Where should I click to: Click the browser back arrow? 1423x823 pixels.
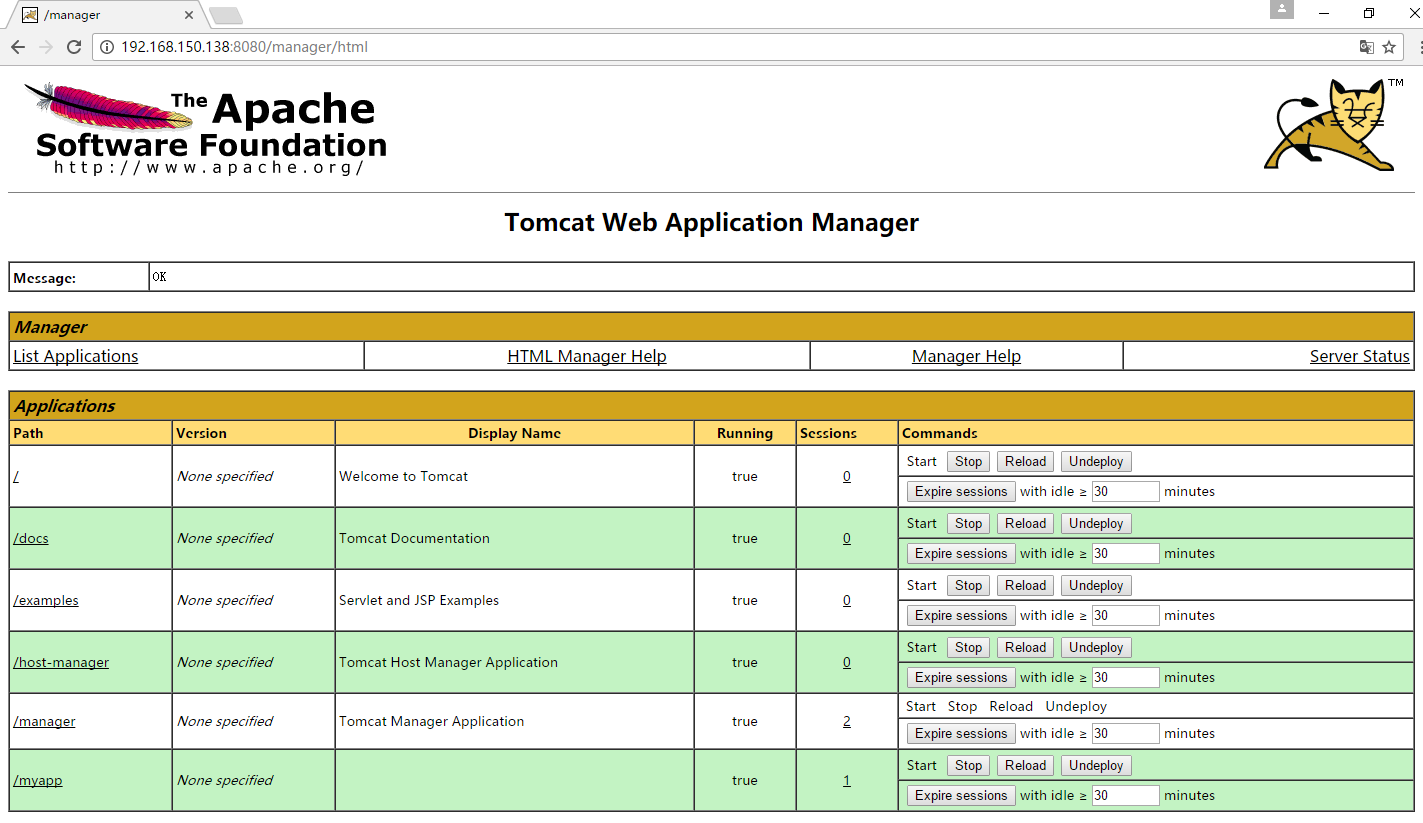tap(18, 47)
